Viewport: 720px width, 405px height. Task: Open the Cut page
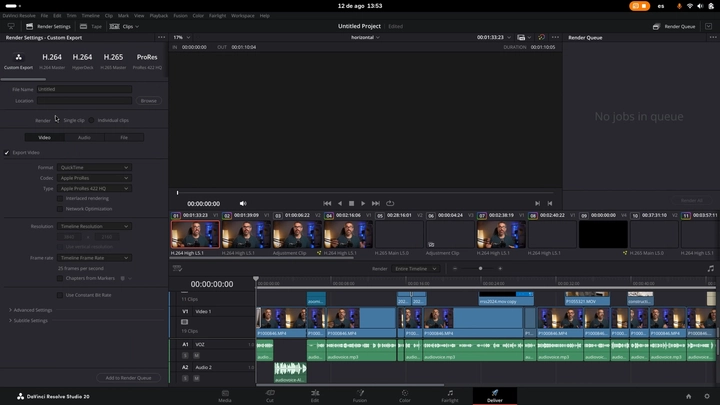270,396
